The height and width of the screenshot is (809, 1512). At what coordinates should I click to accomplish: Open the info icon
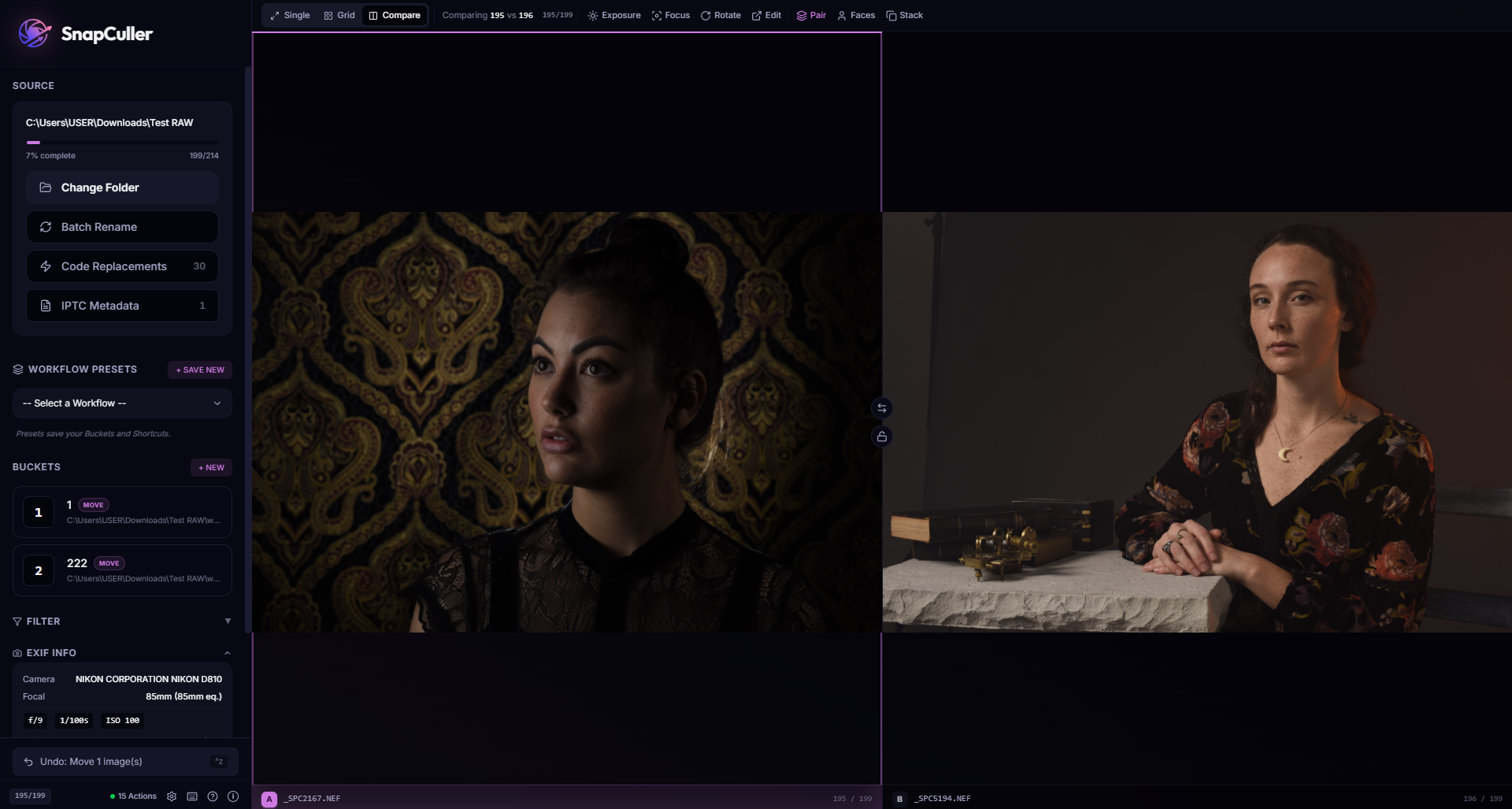point(233,796)
